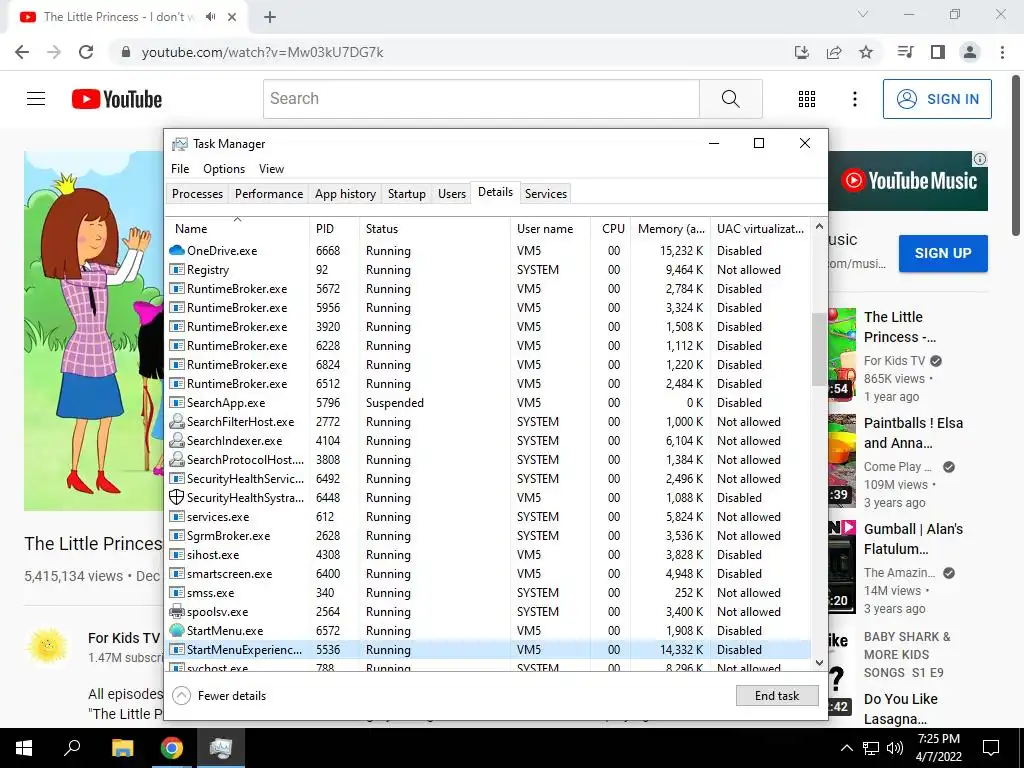Image resolution: width=1024 pixels, height=768 pixels.
Task: Select the services.exe process row
Action: point(488,516)
